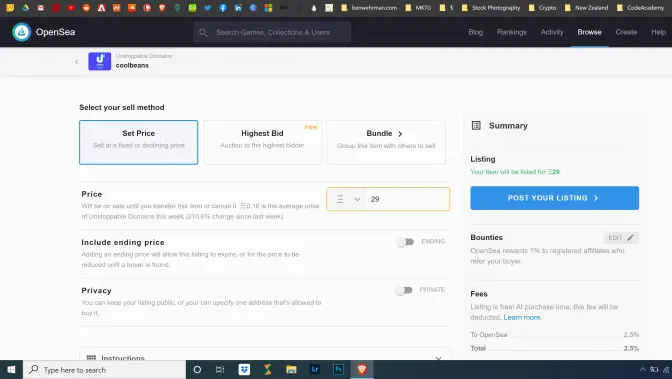Open the Gmail bookmark
This screenshot has height=379, width=672.
[x=41, y=8]
